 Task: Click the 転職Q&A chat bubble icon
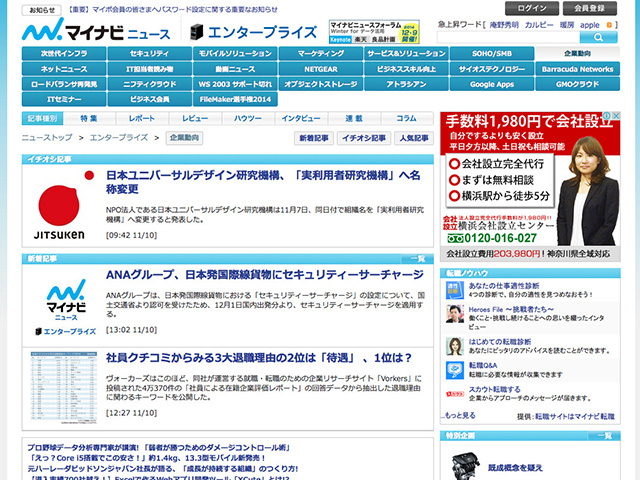[x=454, y=370]
